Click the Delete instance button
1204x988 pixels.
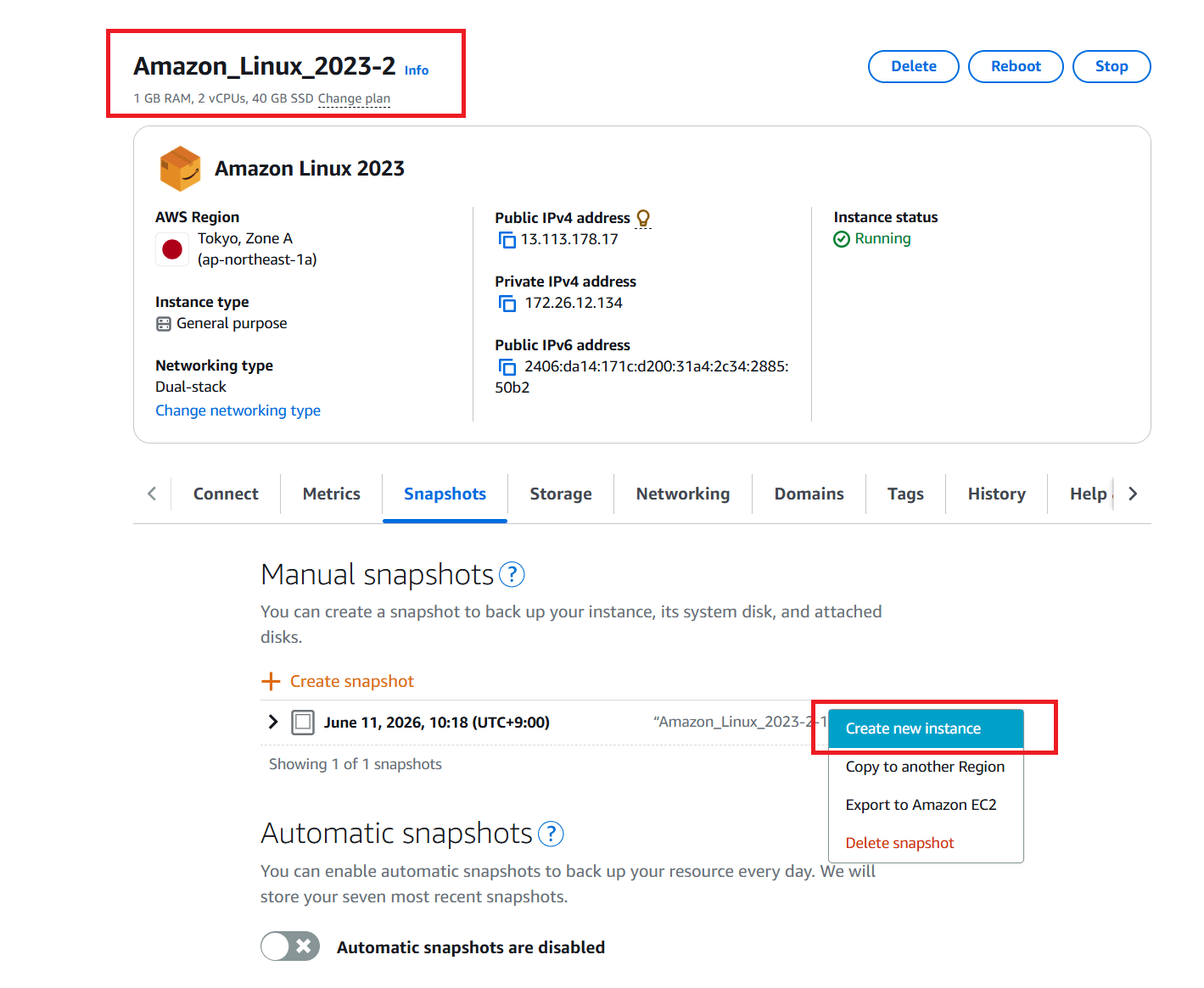914,66
